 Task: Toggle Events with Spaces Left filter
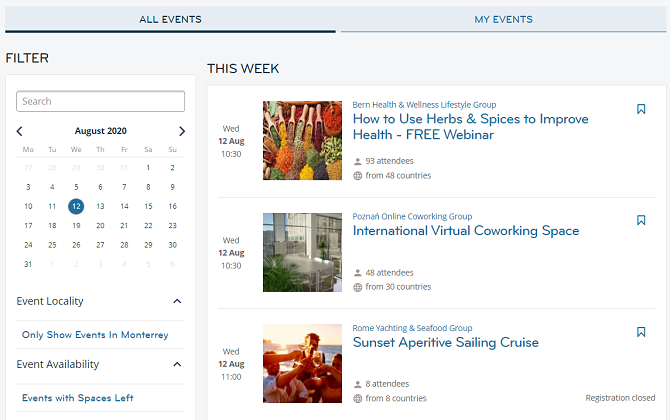click(77, 398)
